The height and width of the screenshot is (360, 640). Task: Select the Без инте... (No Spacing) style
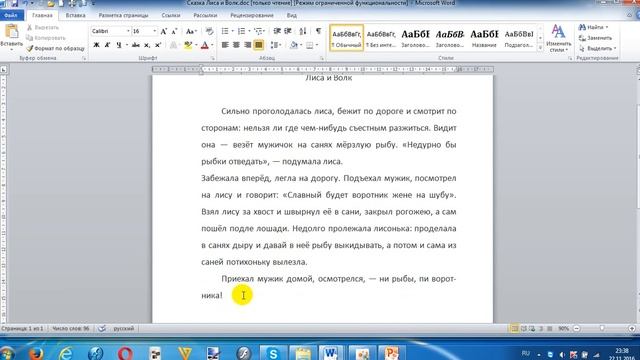pyautogui.click(x=381, y=38)
